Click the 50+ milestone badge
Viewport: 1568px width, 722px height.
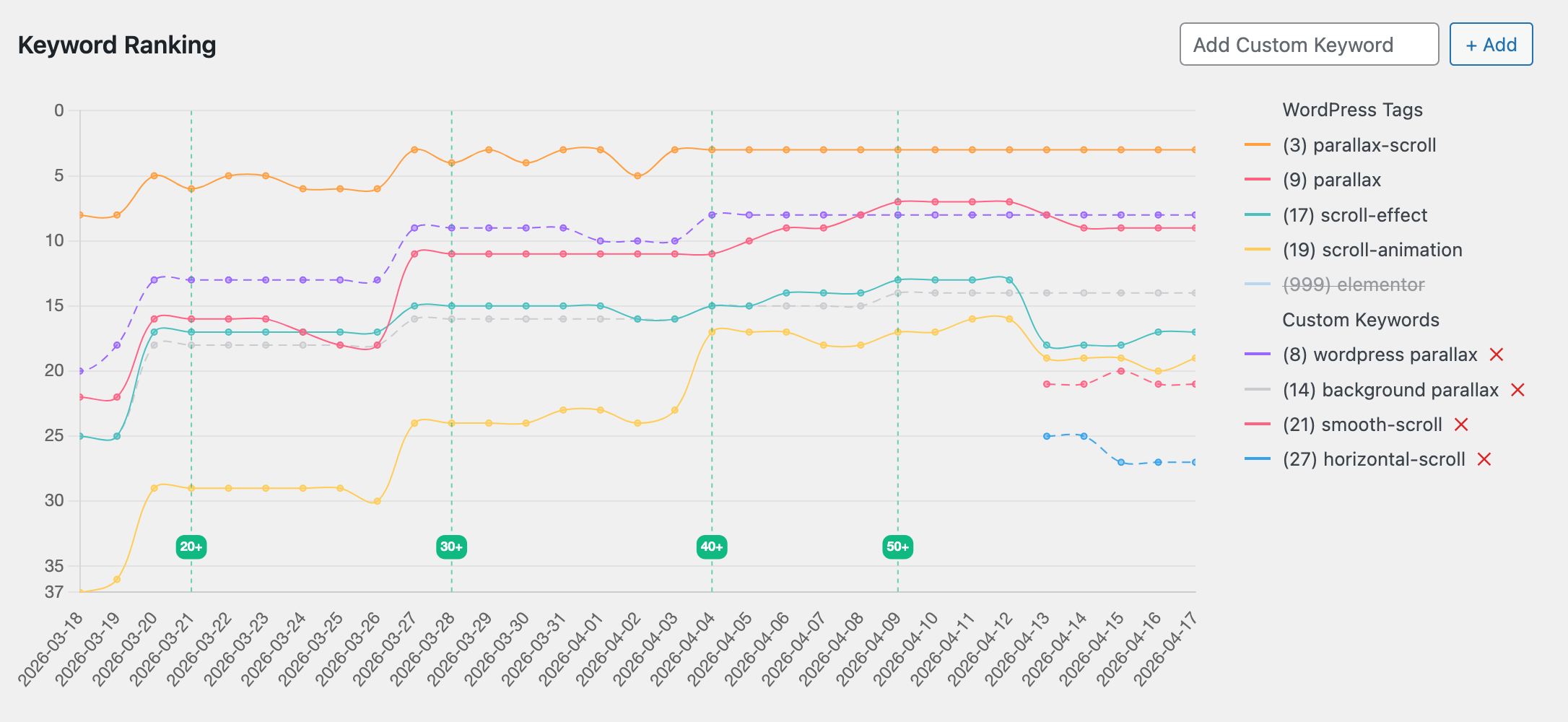point(898,547)
